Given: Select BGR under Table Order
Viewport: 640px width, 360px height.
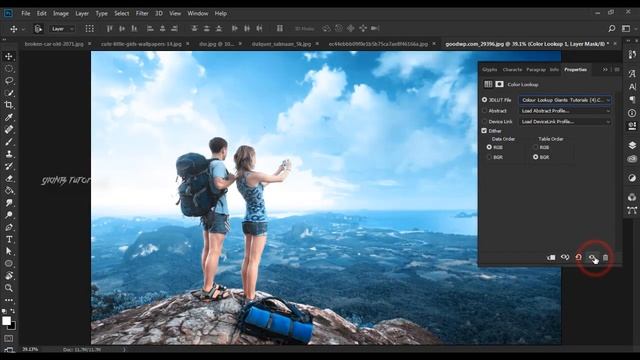Looking at the screenshot, I should click(536, 157).
